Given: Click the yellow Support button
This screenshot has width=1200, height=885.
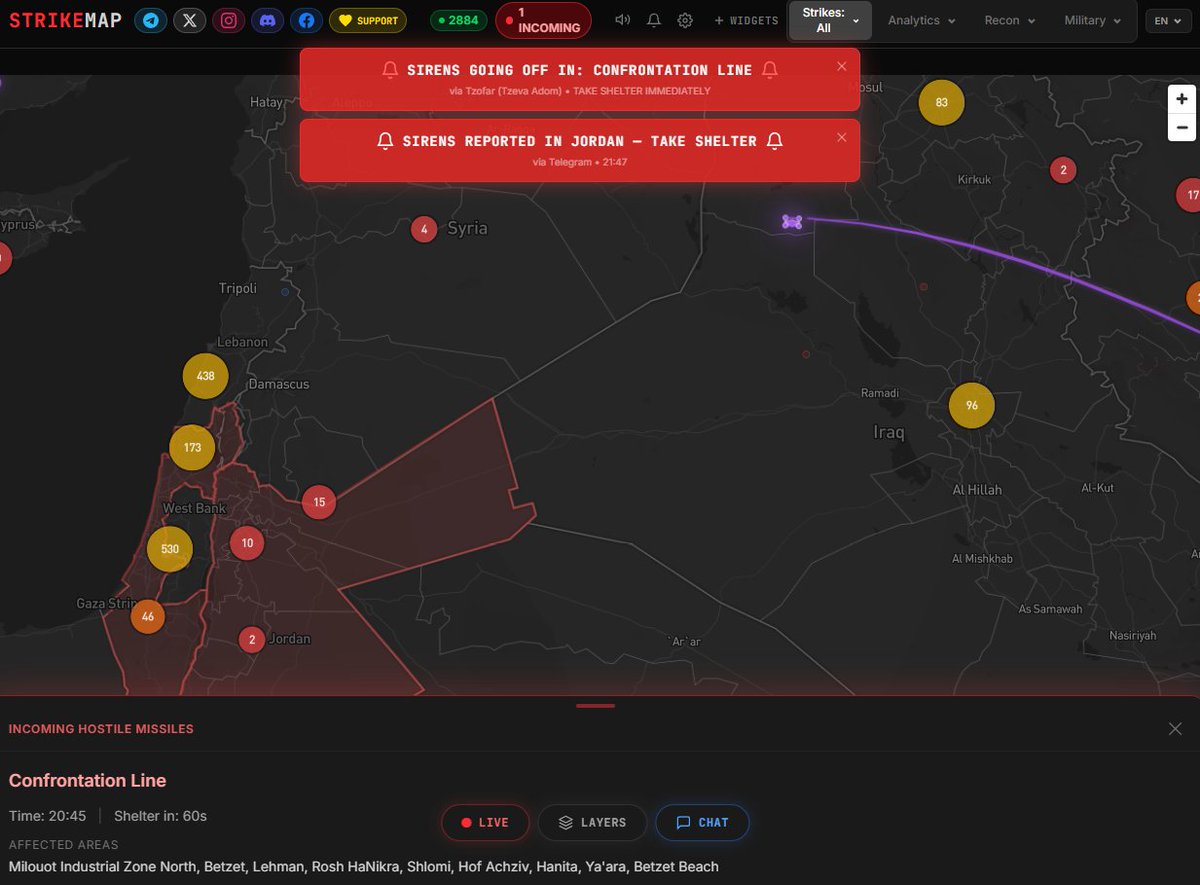Looking at the screenshot, I should [x=368, y=20].
